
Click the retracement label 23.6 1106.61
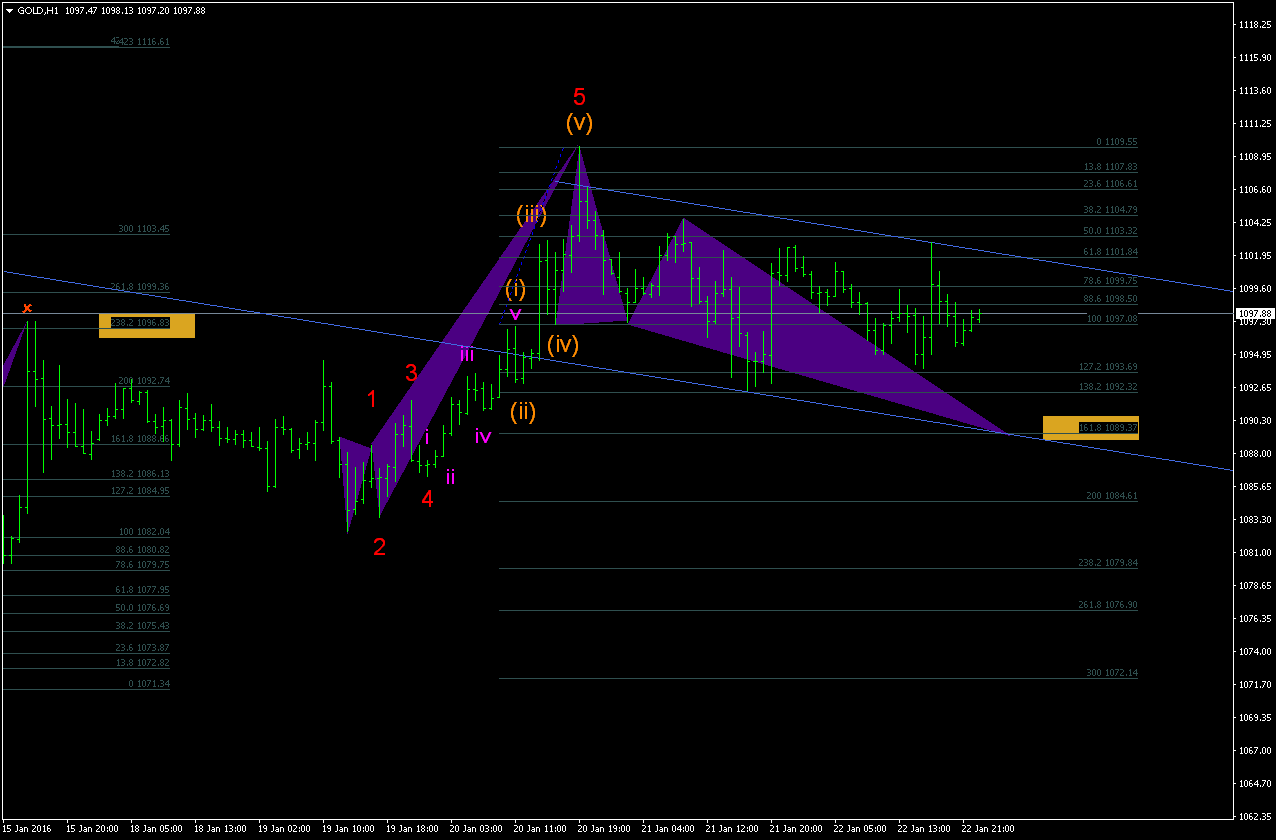pyautogui.click(x=1111, y=184)
